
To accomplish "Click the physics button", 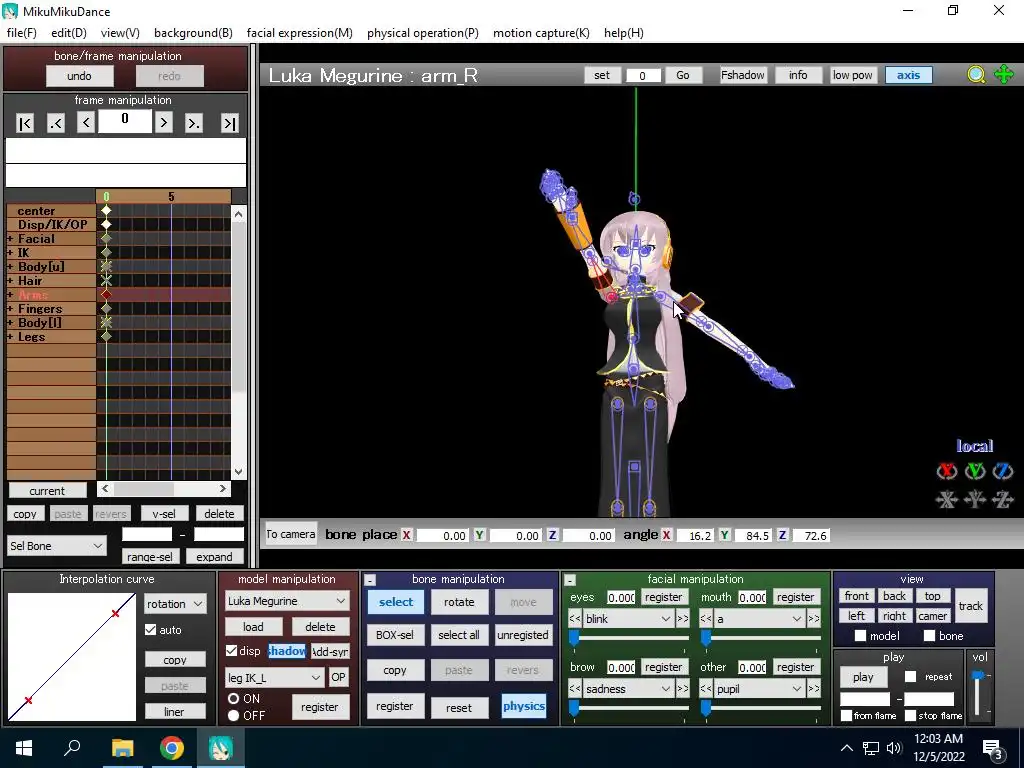I will tap(524, 706).
